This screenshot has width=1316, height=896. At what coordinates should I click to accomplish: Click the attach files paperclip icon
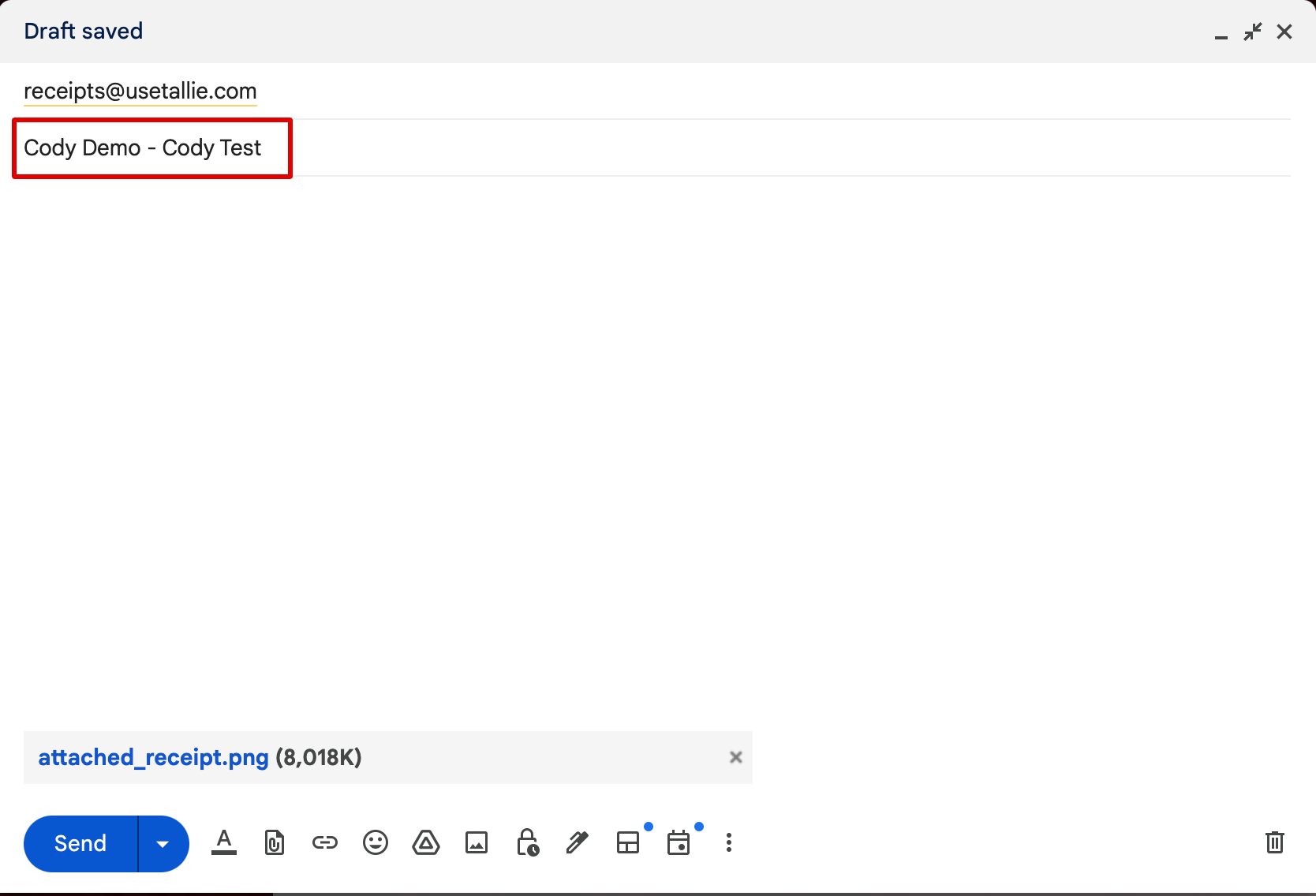pos(275,842)
